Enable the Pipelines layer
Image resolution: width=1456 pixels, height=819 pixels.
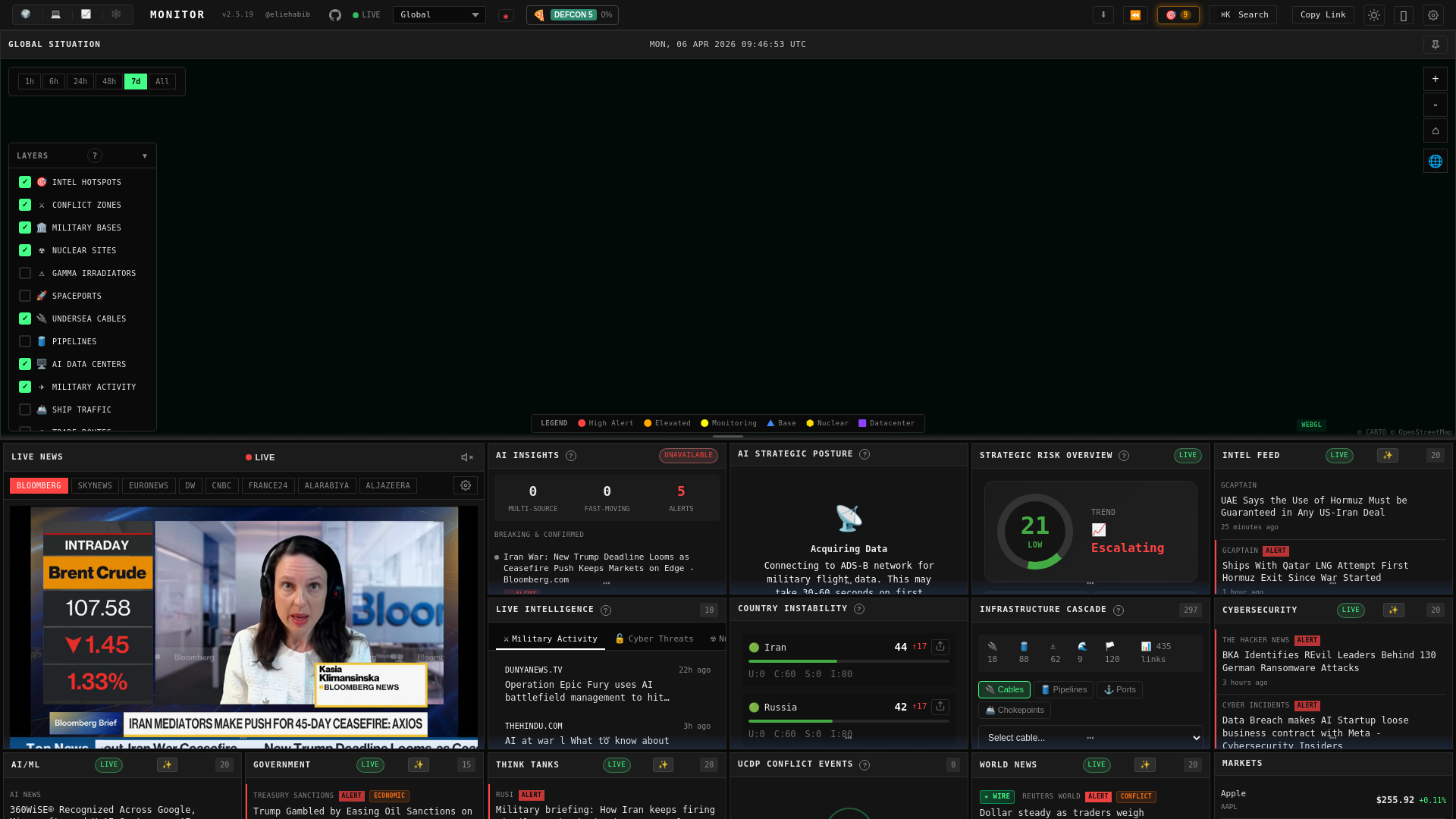(x=25, y=341)
